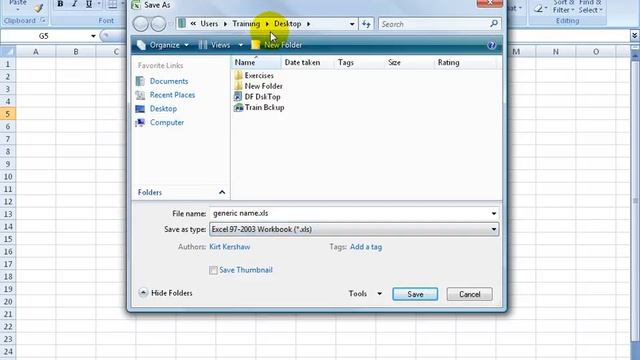Click the Users breadcrumb segment
This screenshot has width=640, height=360.
pos(209,24)
